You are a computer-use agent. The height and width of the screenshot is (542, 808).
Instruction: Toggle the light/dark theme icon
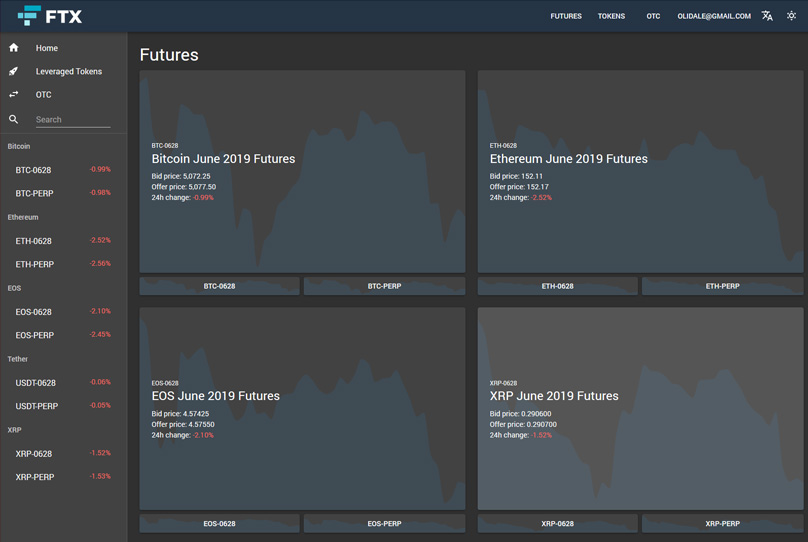click(x=791, y=16)
